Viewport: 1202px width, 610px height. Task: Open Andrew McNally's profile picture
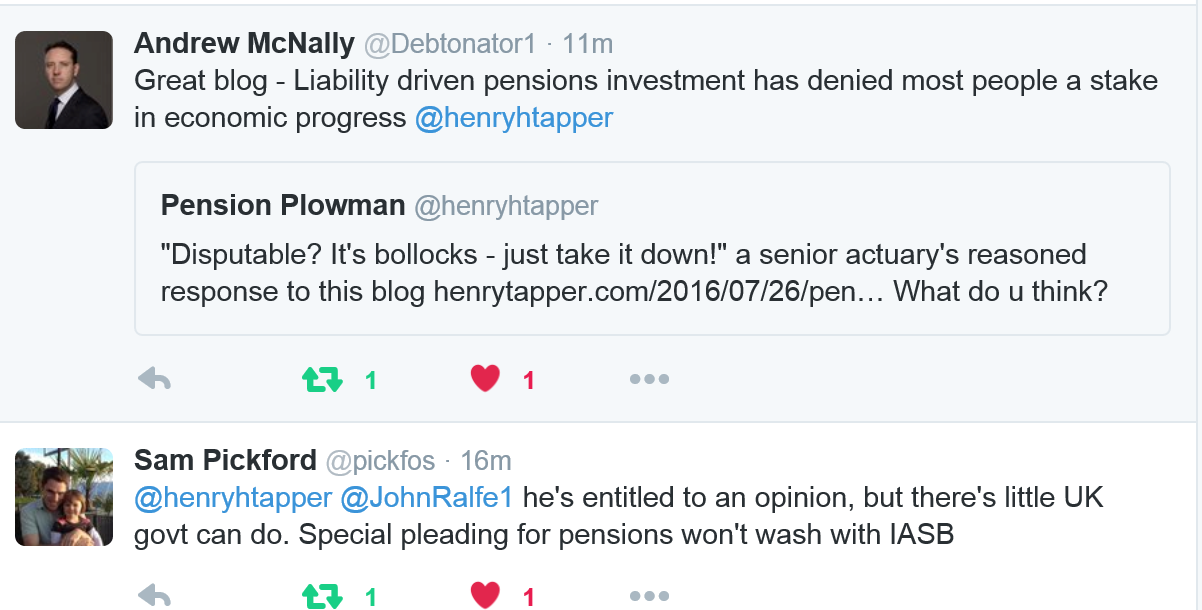pos(64,80)
